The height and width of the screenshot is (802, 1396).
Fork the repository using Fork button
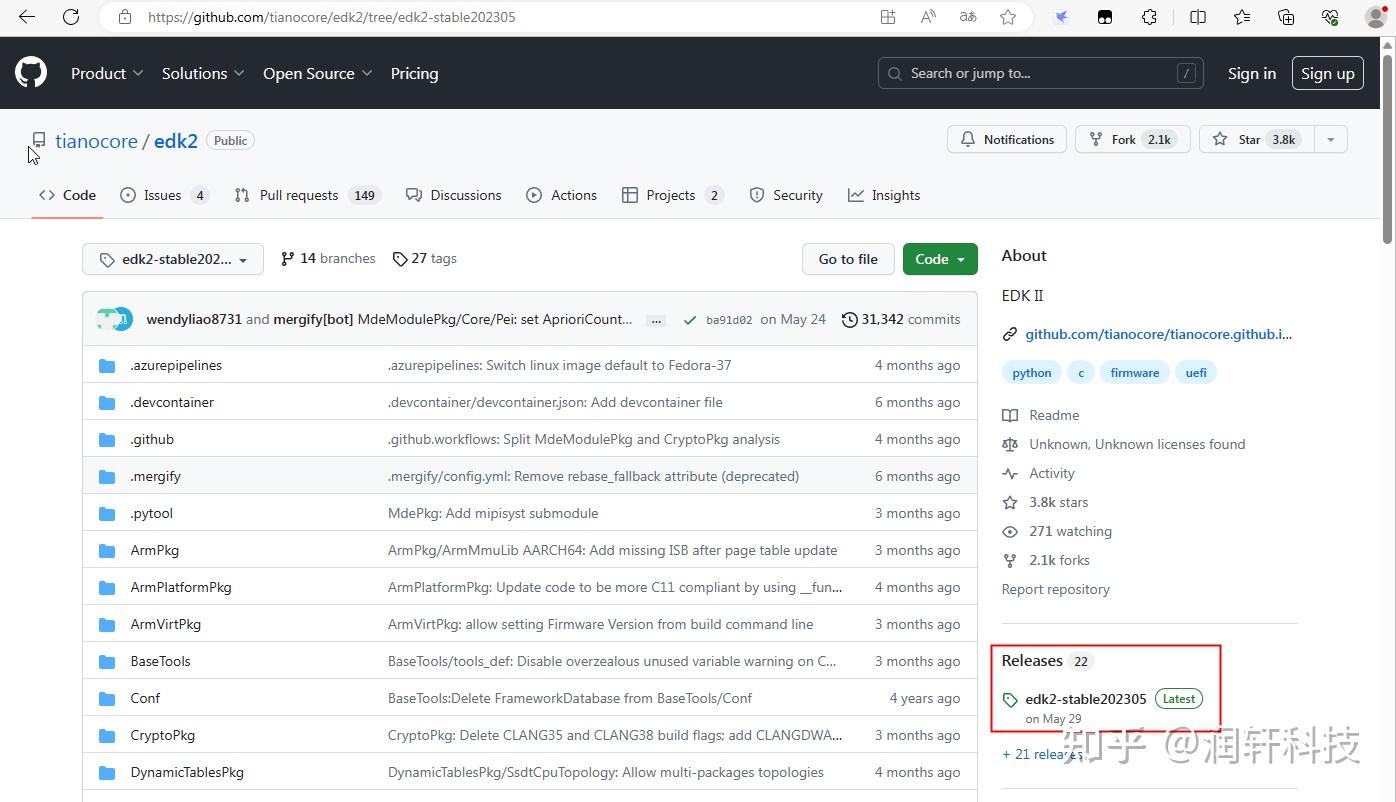click(1132, 140)
